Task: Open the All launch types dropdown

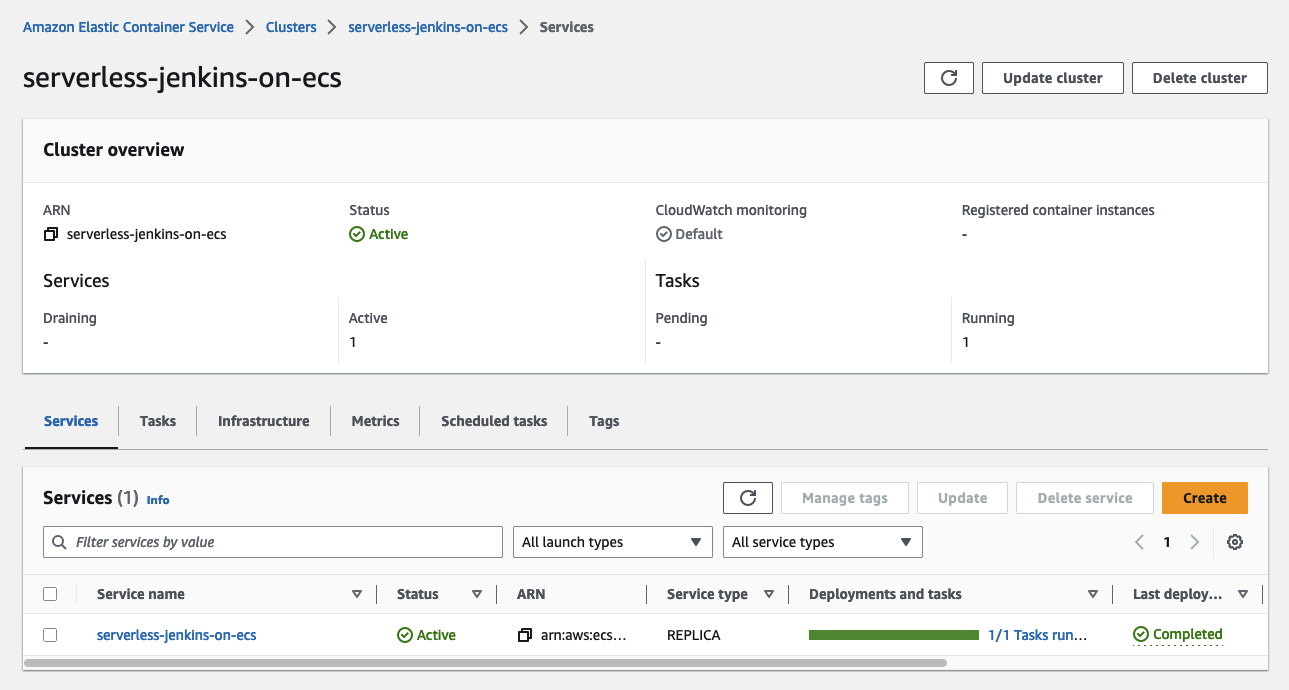Action: click(x=611, y=541)
